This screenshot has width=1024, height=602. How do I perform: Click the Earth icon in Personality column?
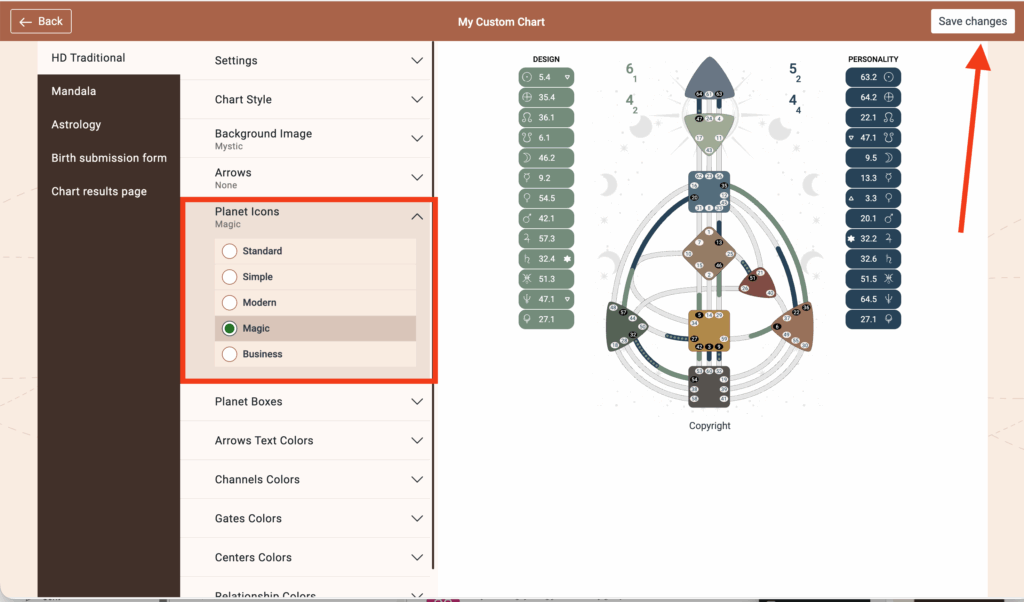tap(889, 97)
